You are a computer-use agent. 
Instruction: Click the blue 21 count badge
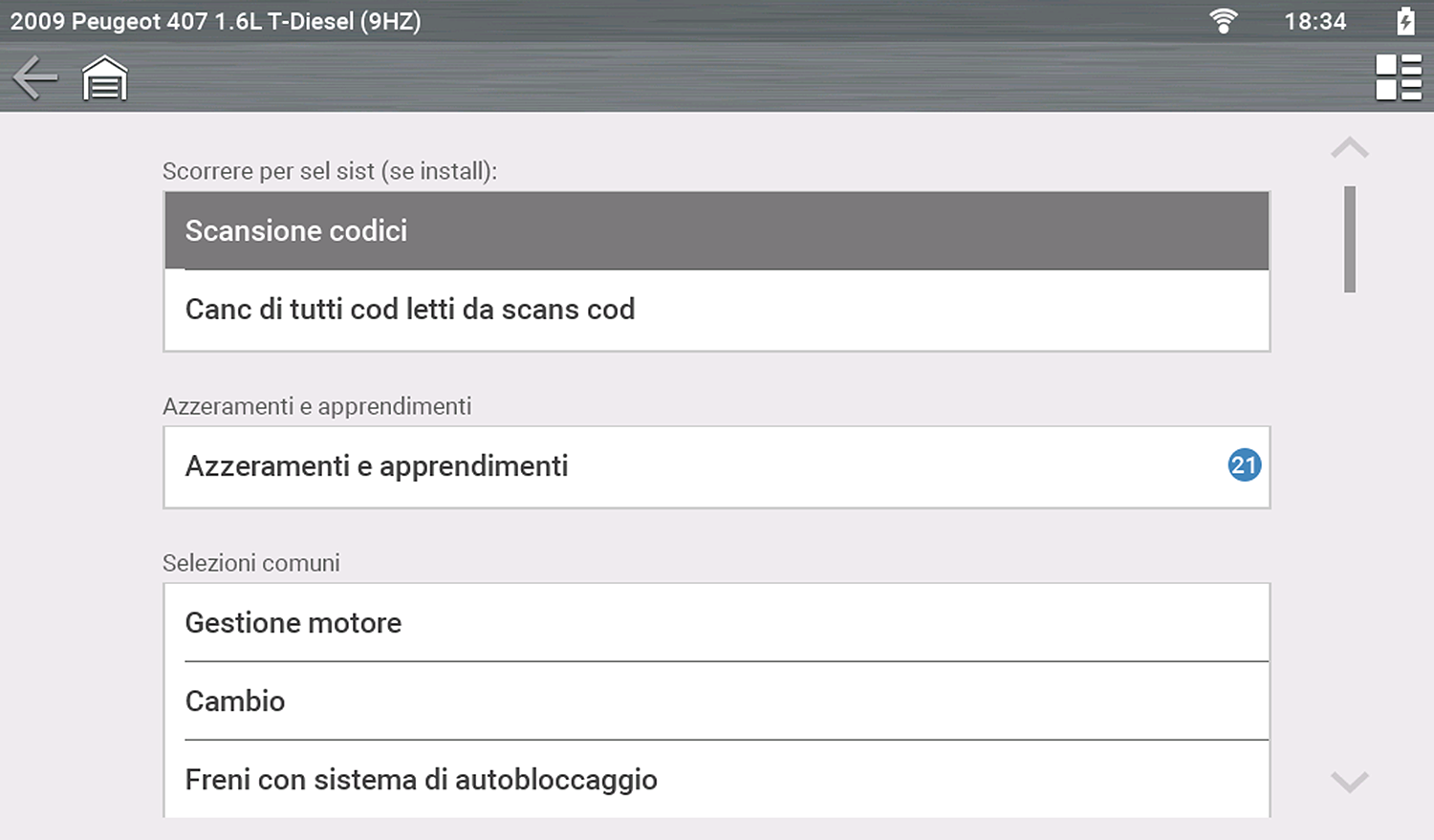pos(1244,465)
